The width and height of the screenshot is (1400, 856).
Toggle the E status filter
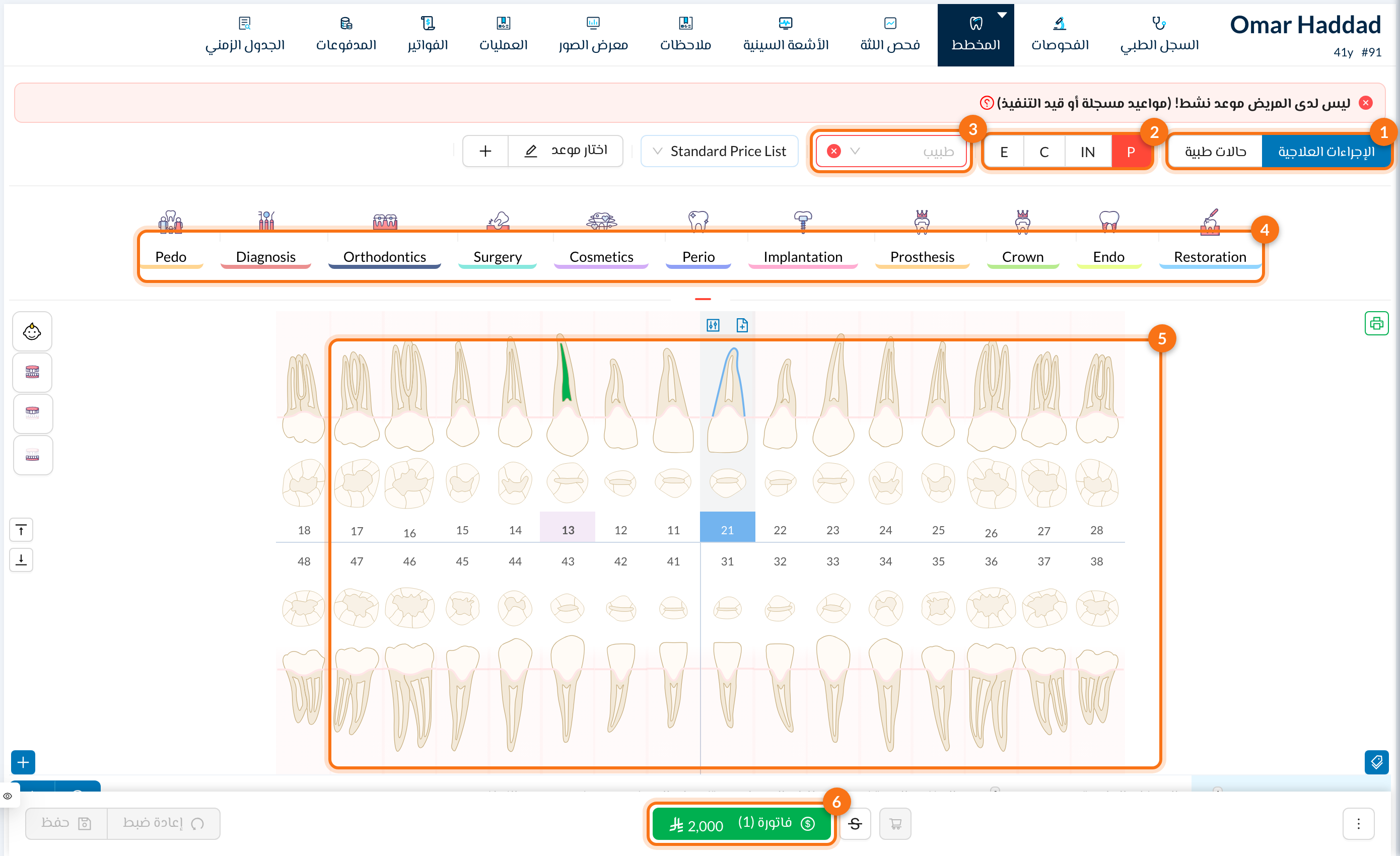(1004, 152)
